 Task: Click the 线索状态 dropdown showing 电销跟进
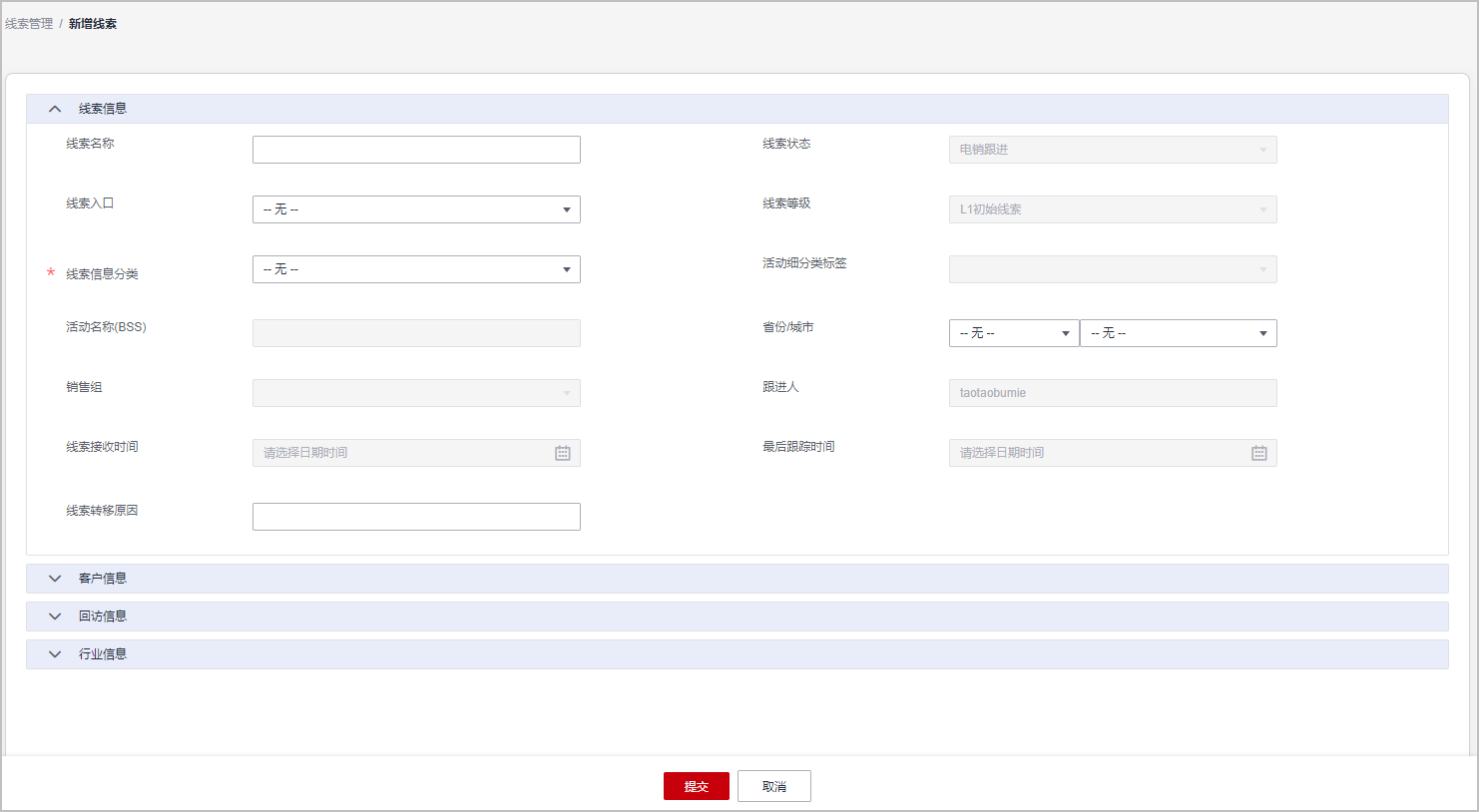click(x=1112, y=150)
